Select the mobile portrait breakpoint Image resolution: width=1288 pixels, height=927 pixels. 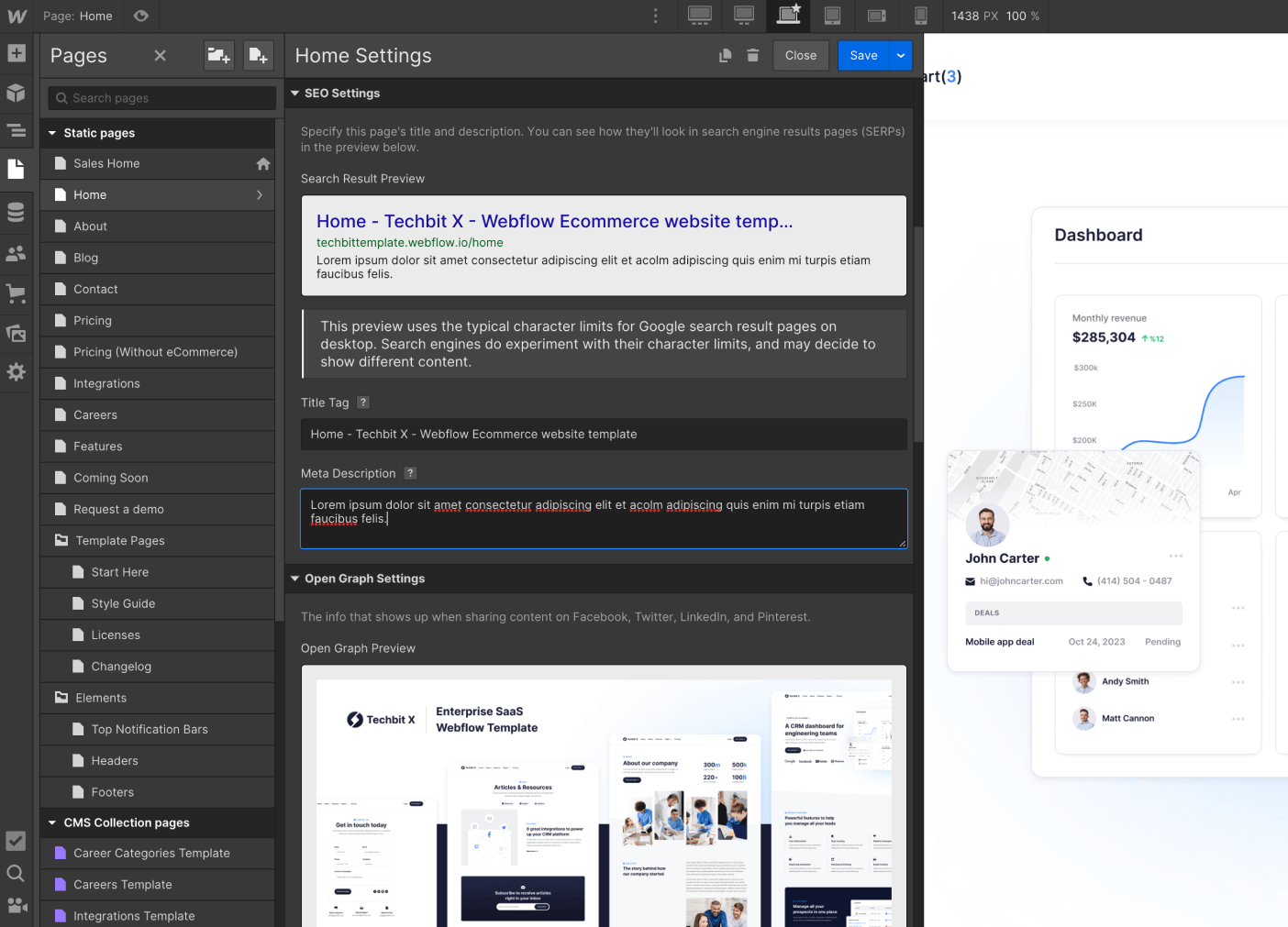[921, 16]
